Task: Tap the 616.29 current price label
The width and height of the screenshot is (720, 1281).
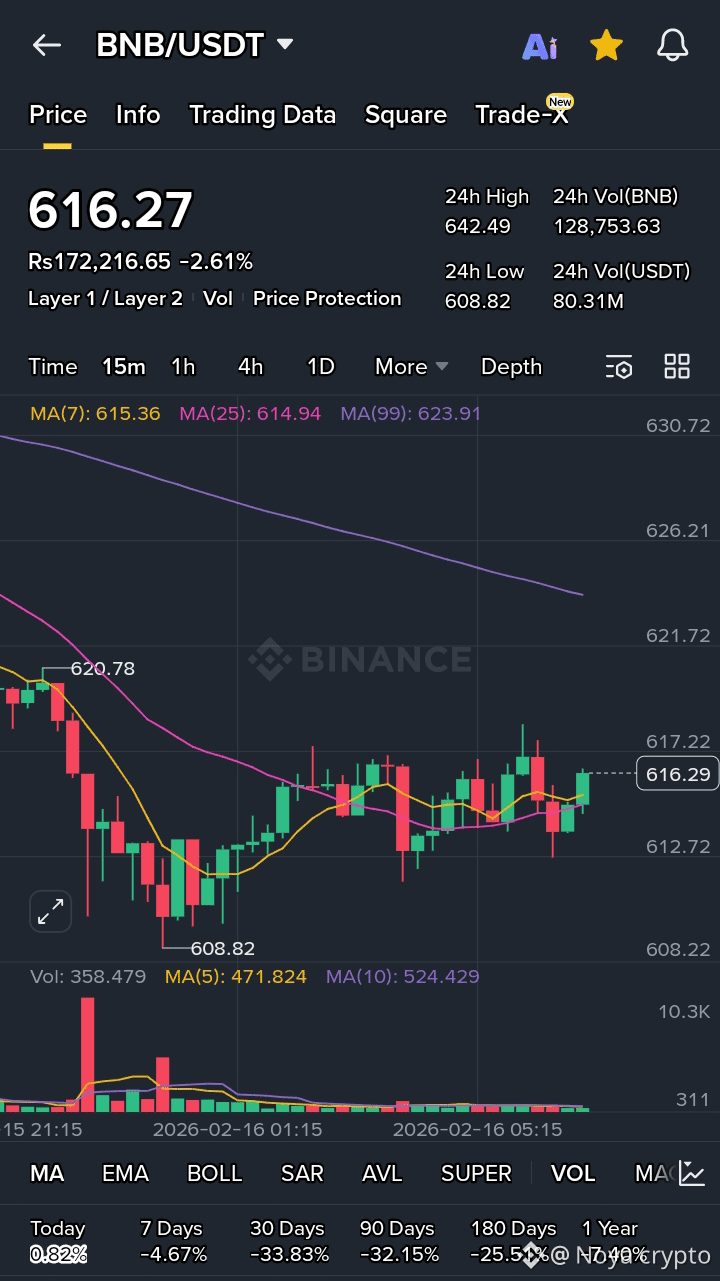Action: click(678, 774)
